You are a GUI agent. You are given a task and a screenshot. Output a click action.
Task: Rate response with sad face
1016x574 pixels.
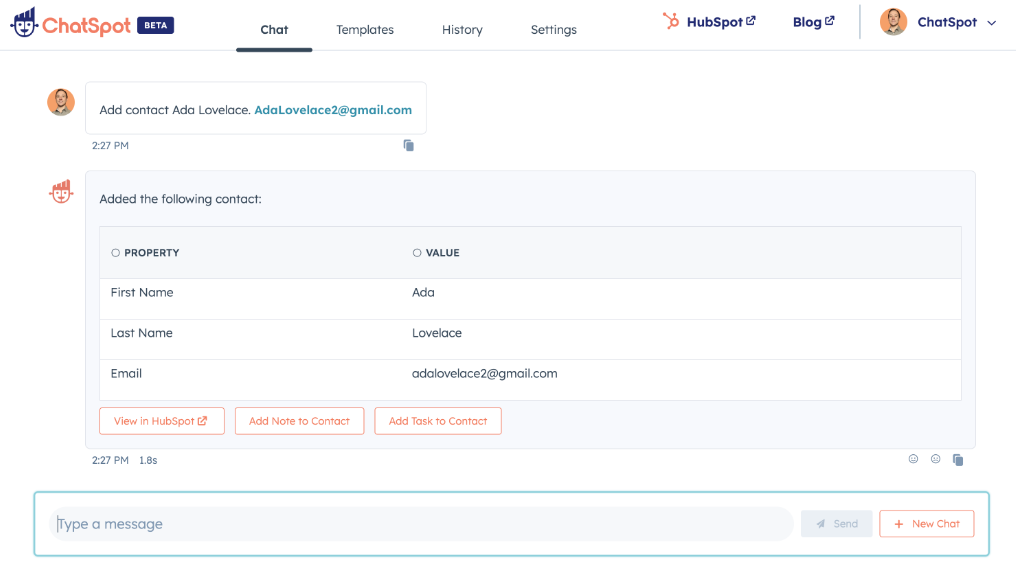pos(936,459)
